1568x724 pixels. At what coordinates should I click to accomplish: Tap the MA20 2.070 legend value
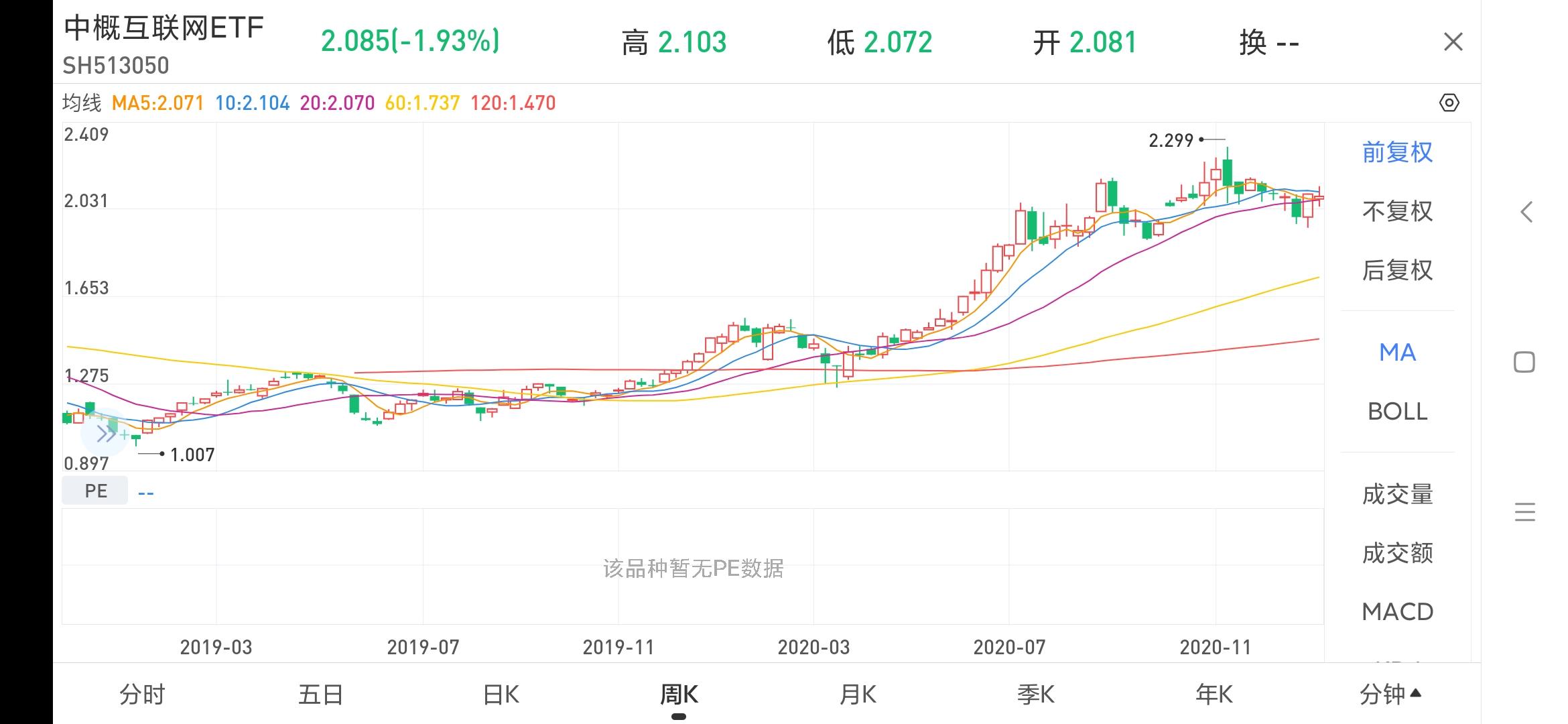337,103
